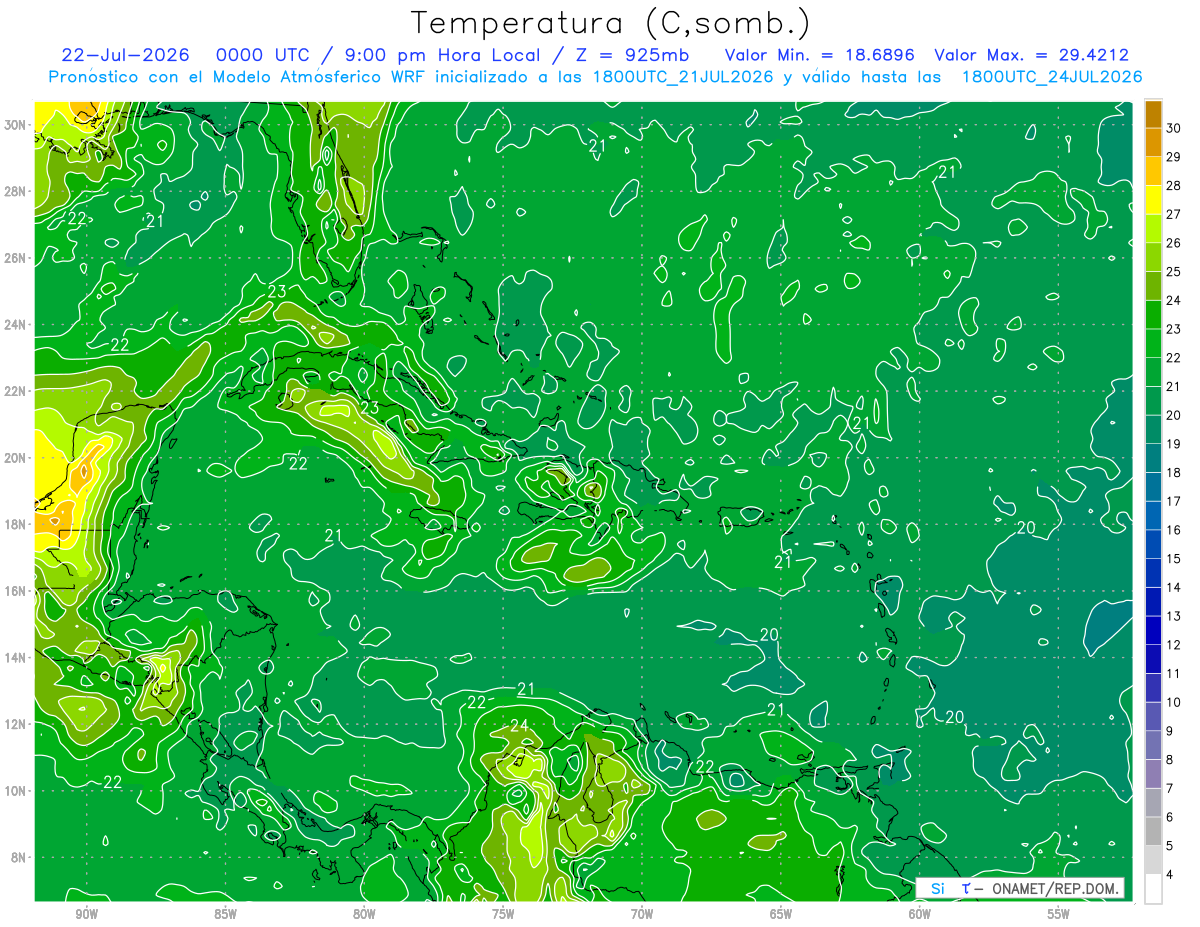This screenshot has width=1200, height=927.
Task: Click the '12N' latitude axis label
Action: (15, 724)
